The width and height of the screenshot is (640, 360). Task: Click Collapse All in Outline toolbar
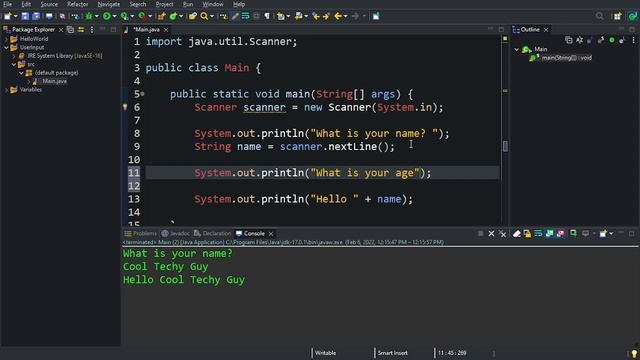(569, 40)
